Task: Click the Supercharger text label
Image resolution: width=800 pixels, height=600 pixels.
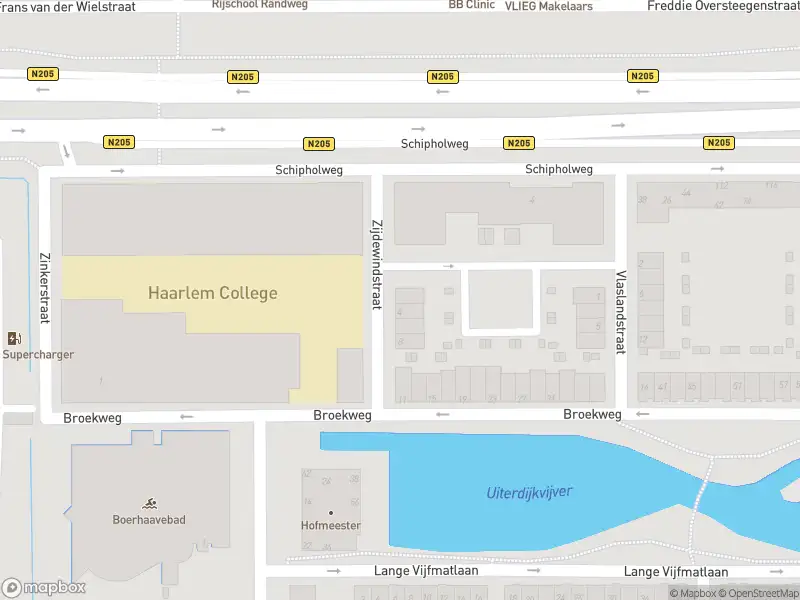Action: pos(38,355)
